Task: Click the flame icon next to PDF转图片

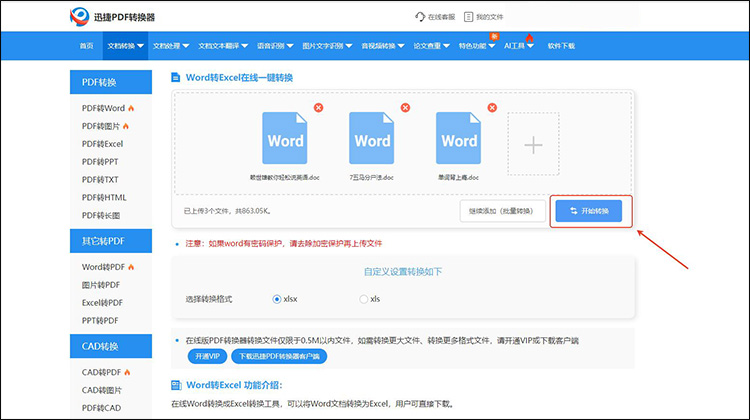Action: (126, 126)
